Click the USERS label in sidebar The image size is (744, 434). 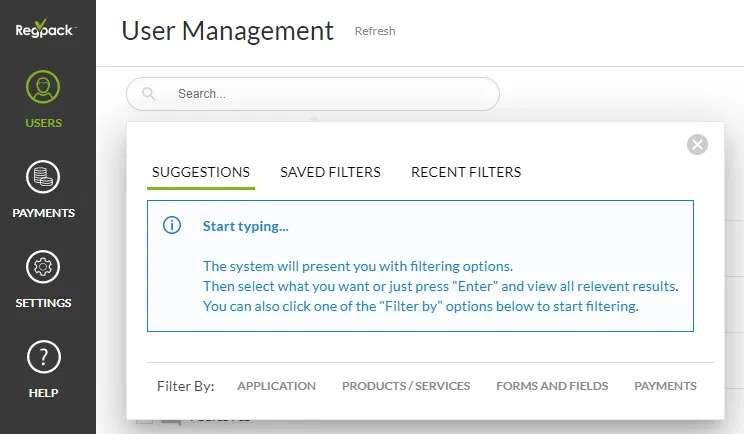(x=44, y=123)
